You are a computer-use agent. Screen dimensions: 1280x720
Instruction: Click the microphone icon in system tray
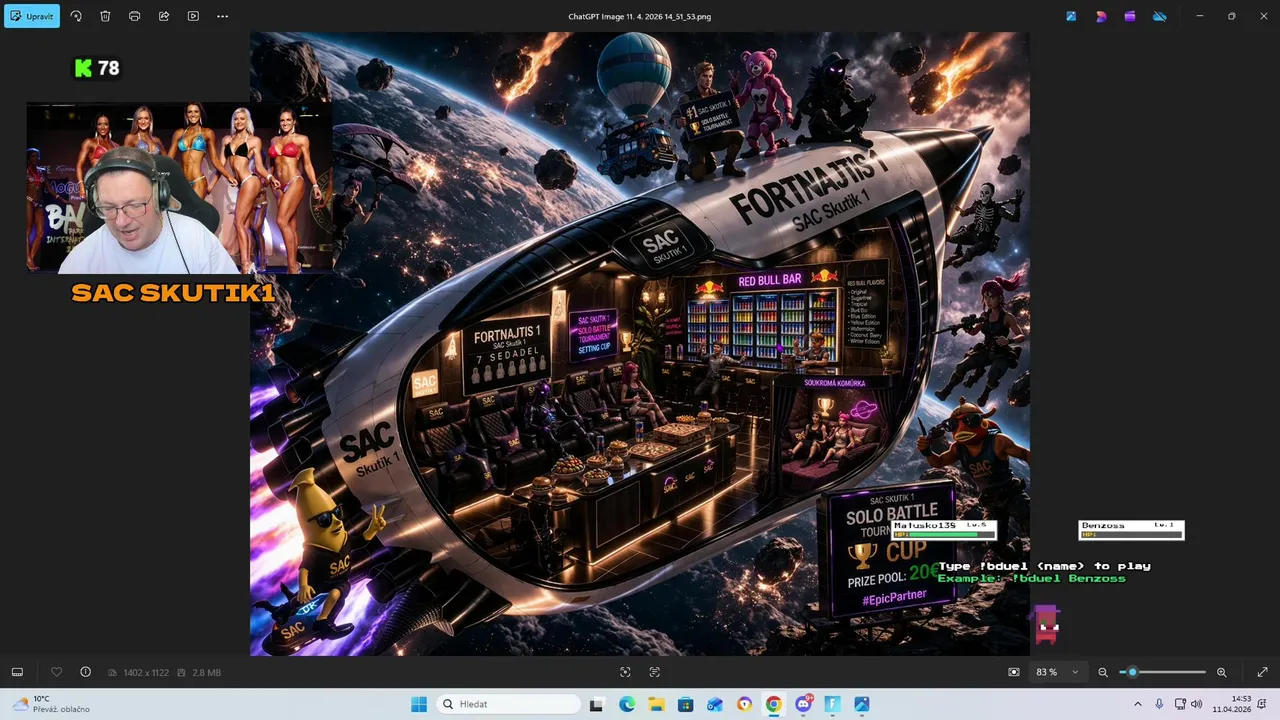[x=1159, y=704]
